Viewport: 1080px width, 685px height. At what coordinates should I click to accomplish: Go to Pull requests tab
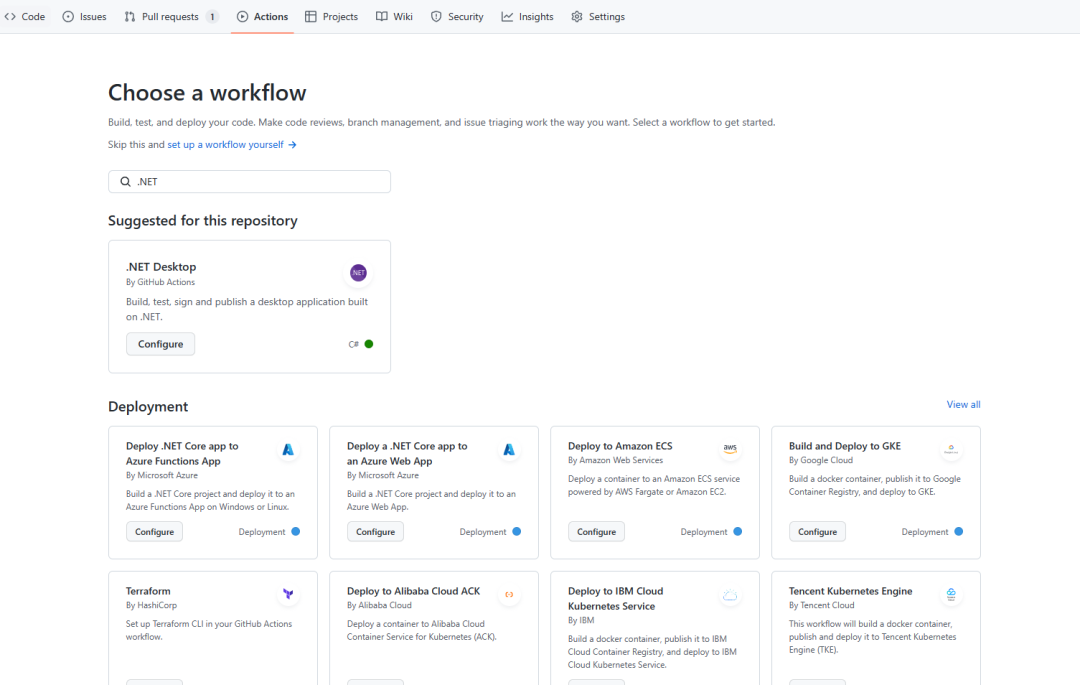pyautogui.click(x=172, y=17)
